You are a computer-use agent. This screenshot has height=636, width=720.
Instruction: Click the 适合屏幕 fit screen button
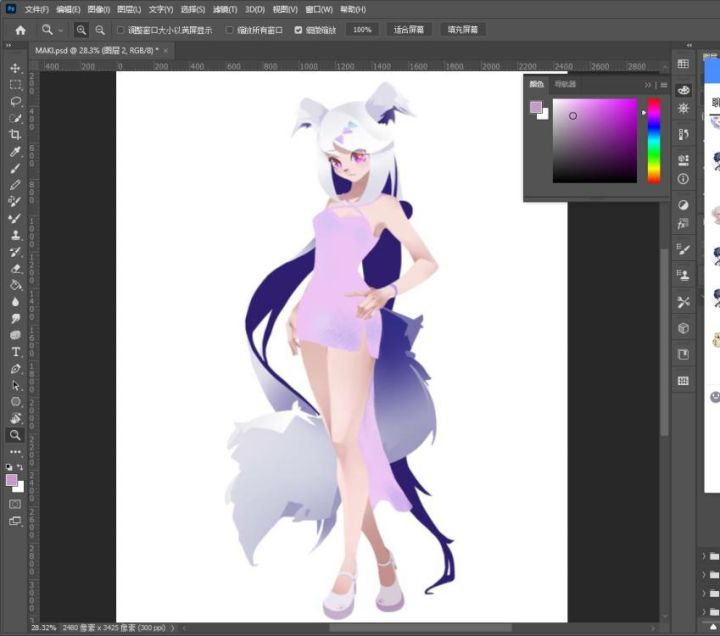tap(409, 30)
